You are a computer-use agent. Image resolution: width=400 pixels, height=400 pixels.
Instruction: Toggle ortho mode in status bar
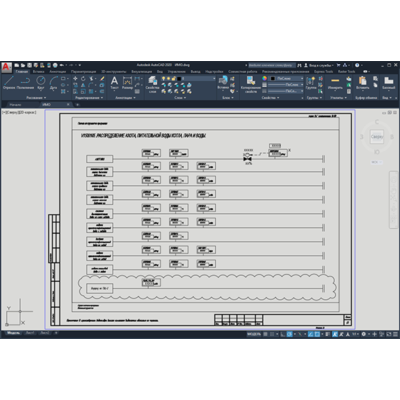click(x=283, y=334)
